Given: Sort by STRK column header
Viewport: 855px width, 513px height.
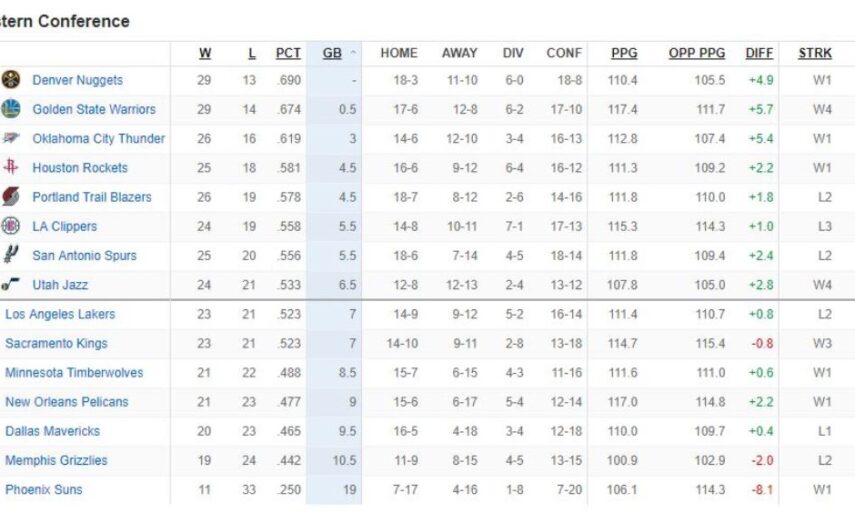Looking at the screenshot, I should coord(815,53).
